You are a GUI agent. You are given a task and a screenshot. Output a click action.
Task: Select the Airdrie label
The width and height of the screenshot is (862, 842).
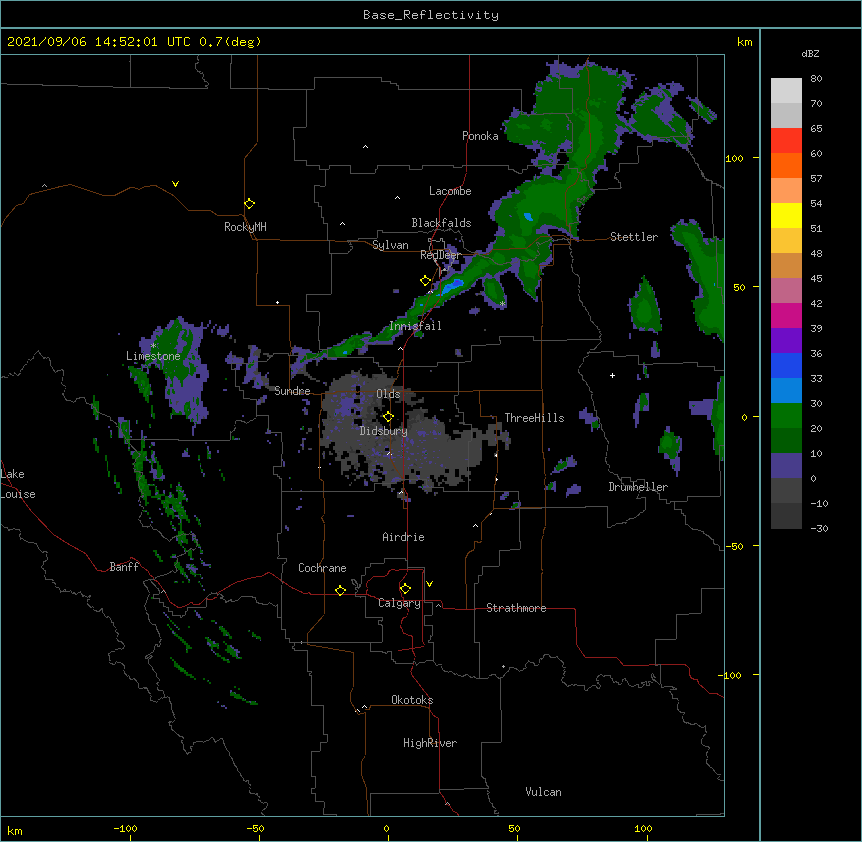[x=404, y=537]
